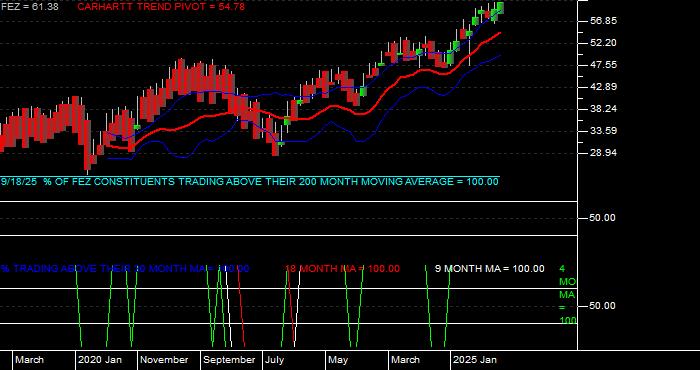The height and width of the screenshot is (370, 700).
Task: Click the September timeline marker
Action: click(229, 360)
